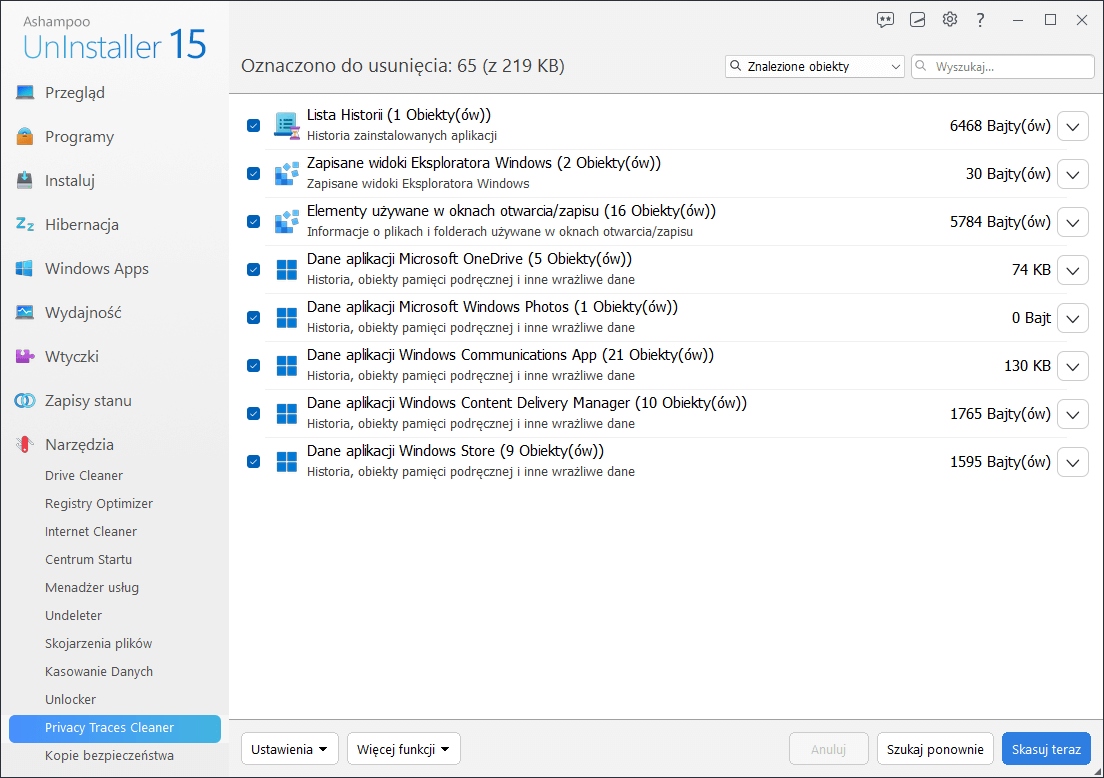Click the "6468 Bajty(ów)" size value
1104x778 pixels.
pyautogui.click(x=1000, y=126)
